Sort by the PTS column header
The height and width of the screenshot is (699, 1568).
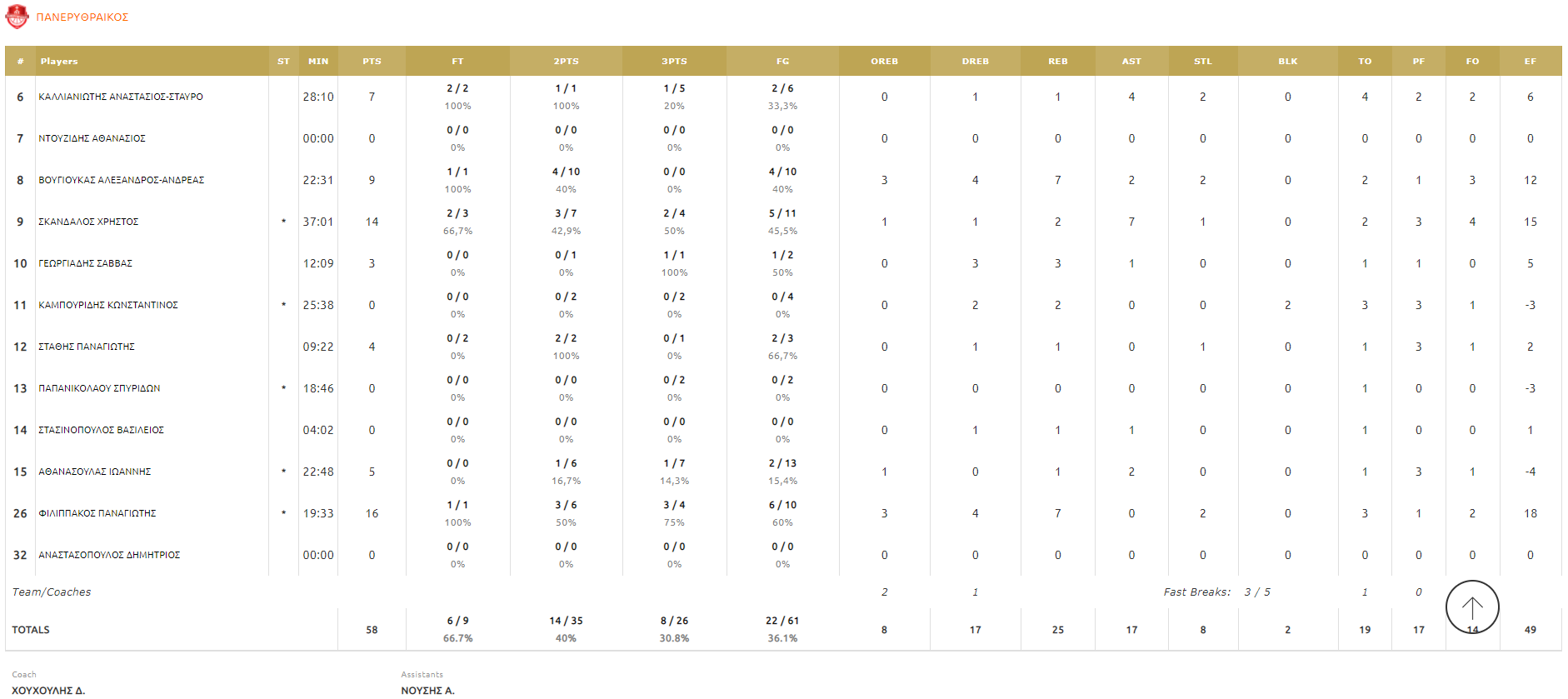point(372,62)
